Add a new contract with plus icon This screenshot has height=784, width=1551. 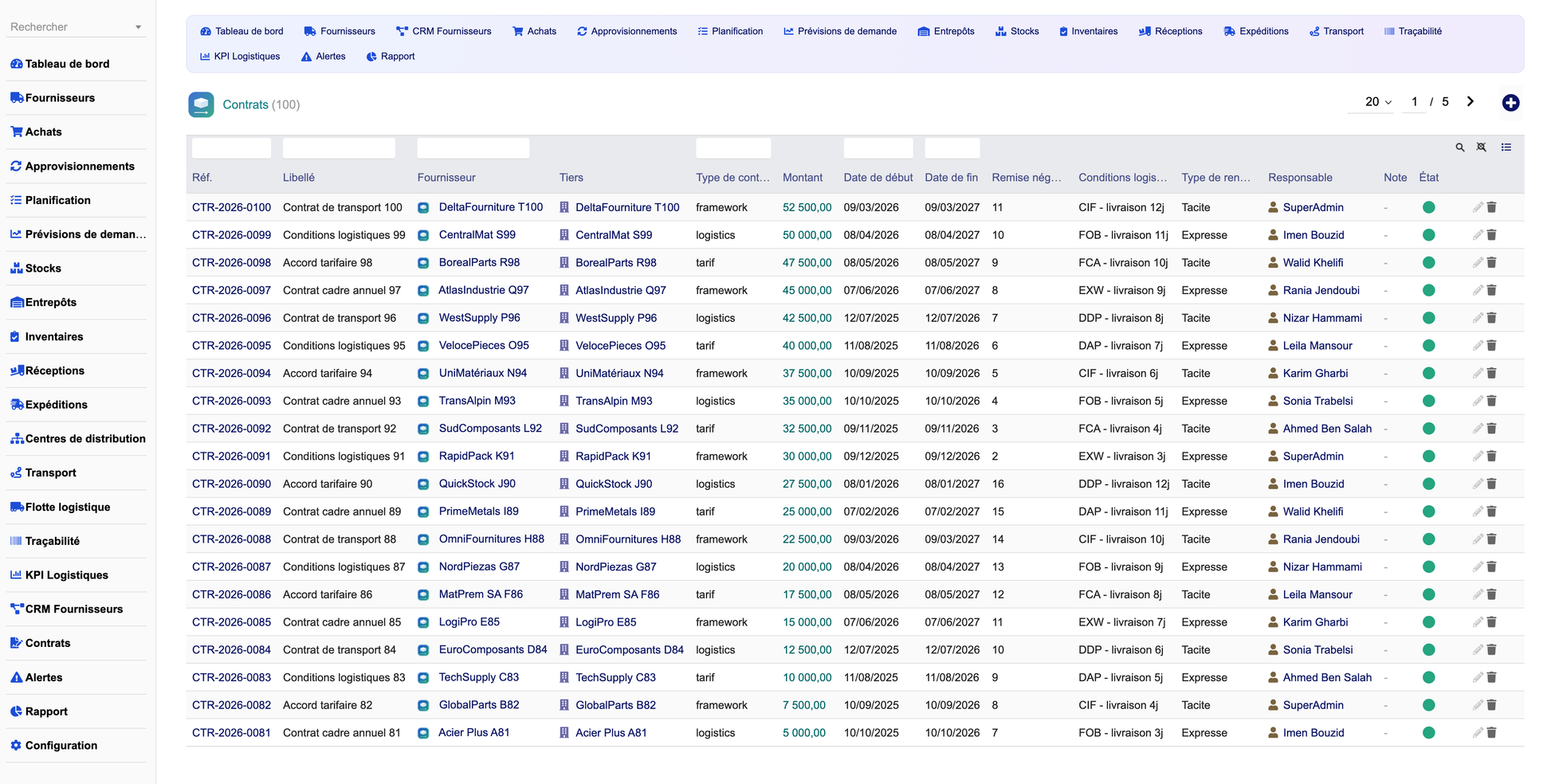point(1510,103)
